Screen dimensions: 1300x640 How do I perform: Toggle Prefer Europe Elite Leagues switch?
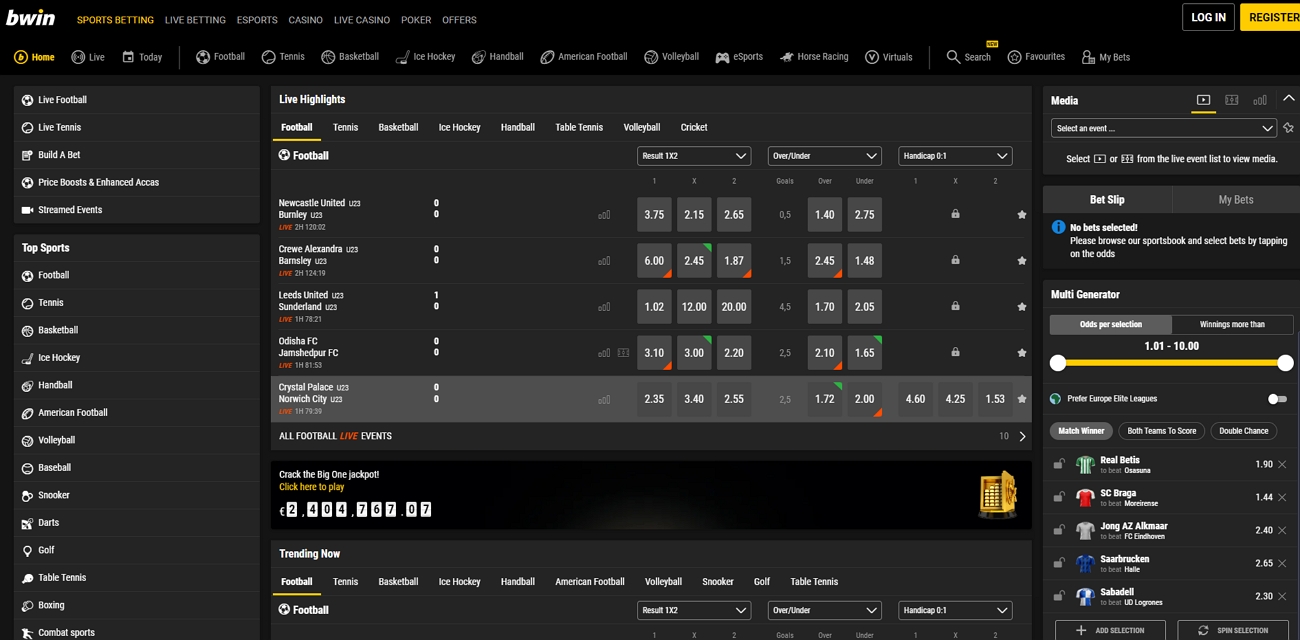[1277, 398]
